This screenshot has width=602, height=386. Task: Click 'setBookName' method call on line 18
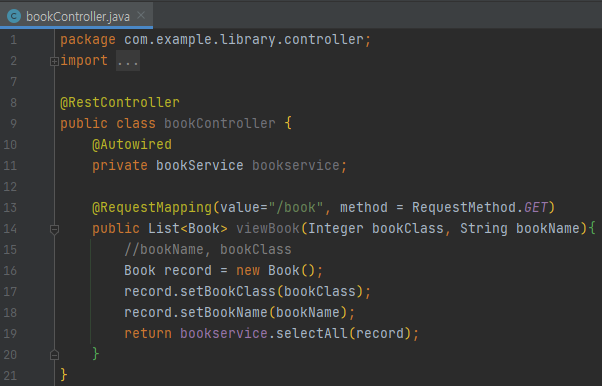coord(223,313)
